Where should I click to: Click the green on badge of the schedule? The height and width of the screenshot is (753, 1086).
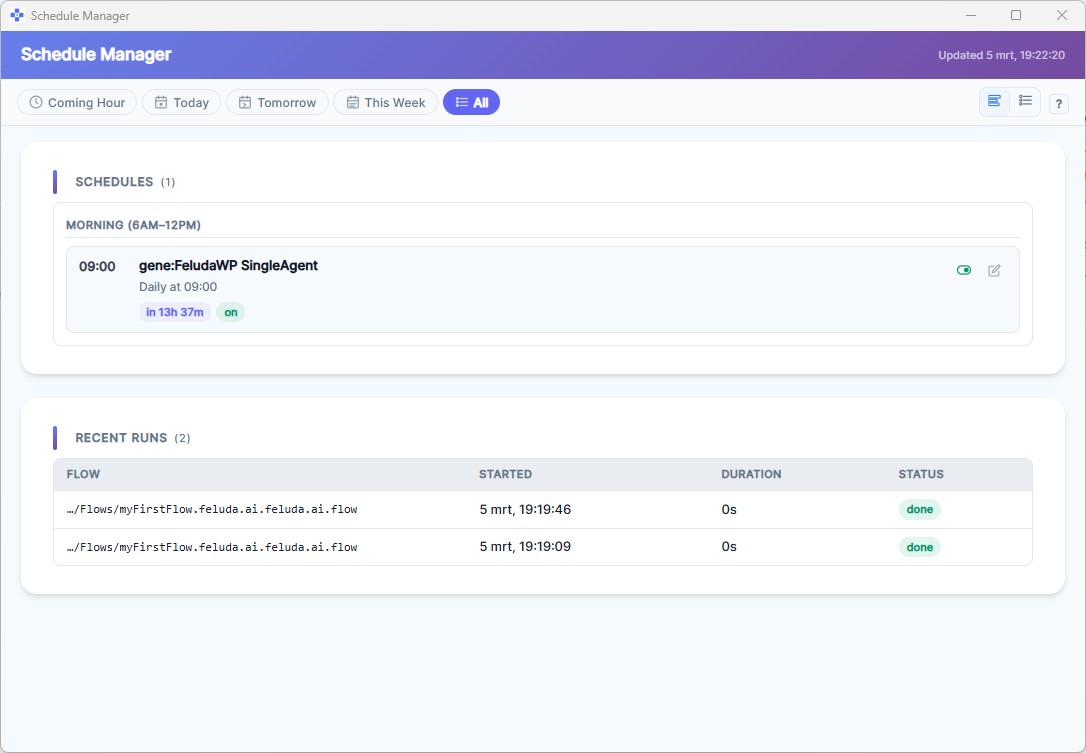(230, 312)
